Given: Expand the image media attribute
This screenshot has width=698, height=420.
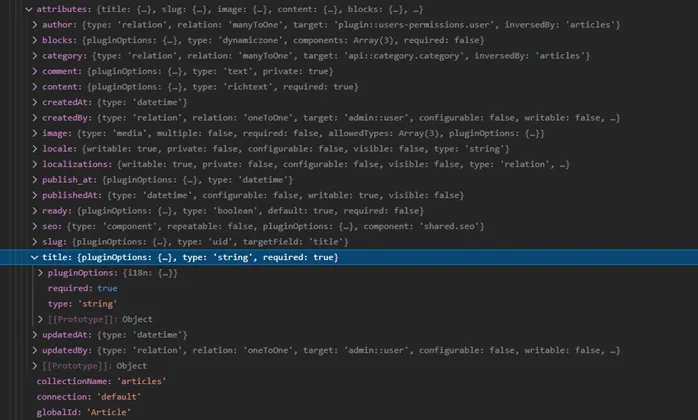Looking at the screenshot, I should point(35,133).
